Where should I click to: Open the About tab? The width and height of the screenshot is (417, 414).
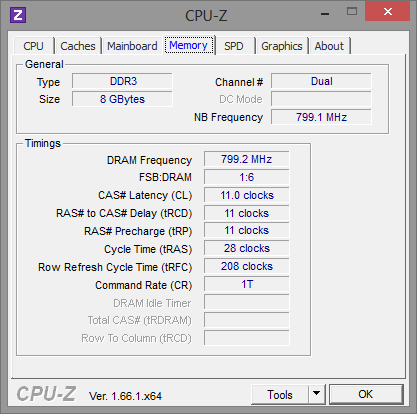329,46
